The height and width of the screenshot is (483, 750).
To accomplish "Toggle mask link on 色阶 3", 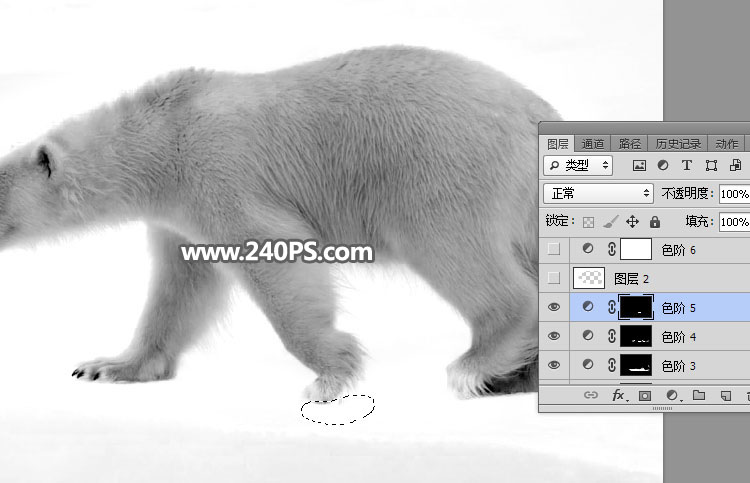I will tap(612, 365).
